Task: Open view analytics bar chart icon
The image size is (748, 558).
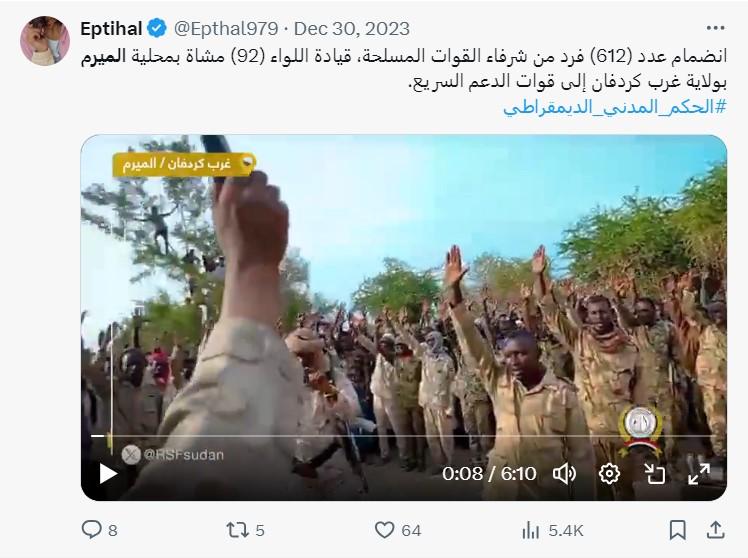Action: [530, 530]
